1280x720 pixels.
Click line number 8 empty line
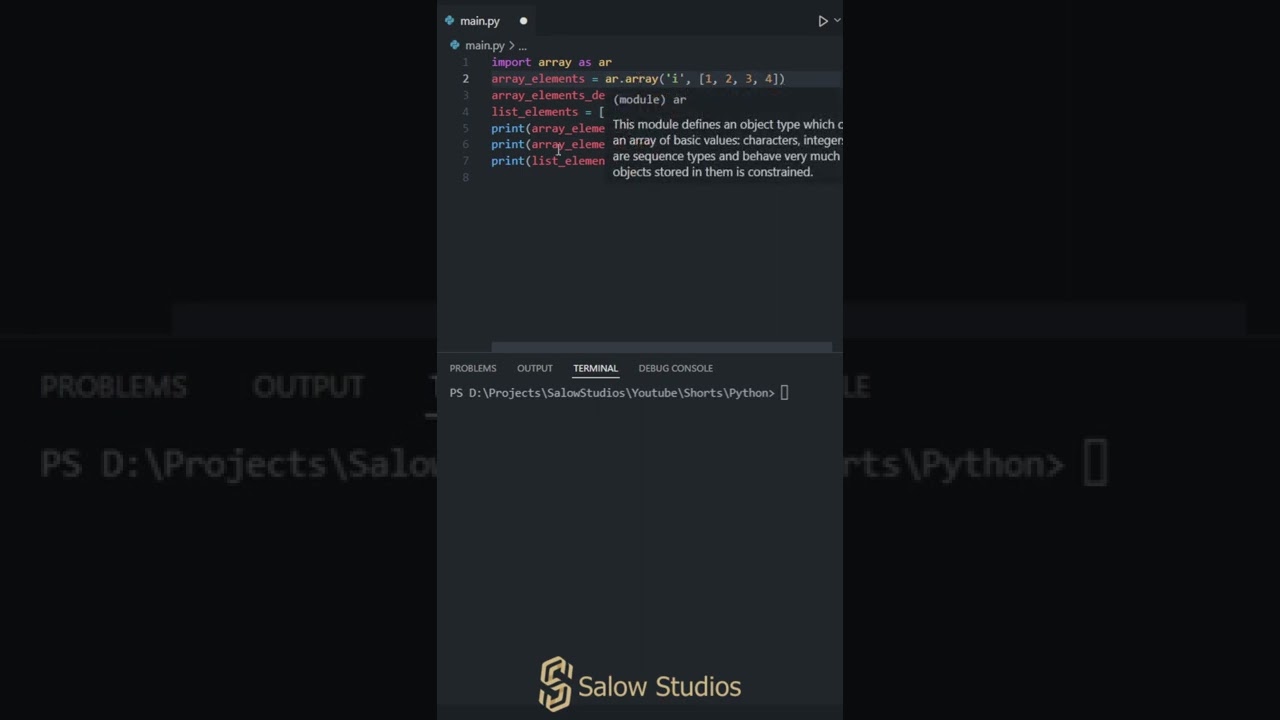(465, 177)
